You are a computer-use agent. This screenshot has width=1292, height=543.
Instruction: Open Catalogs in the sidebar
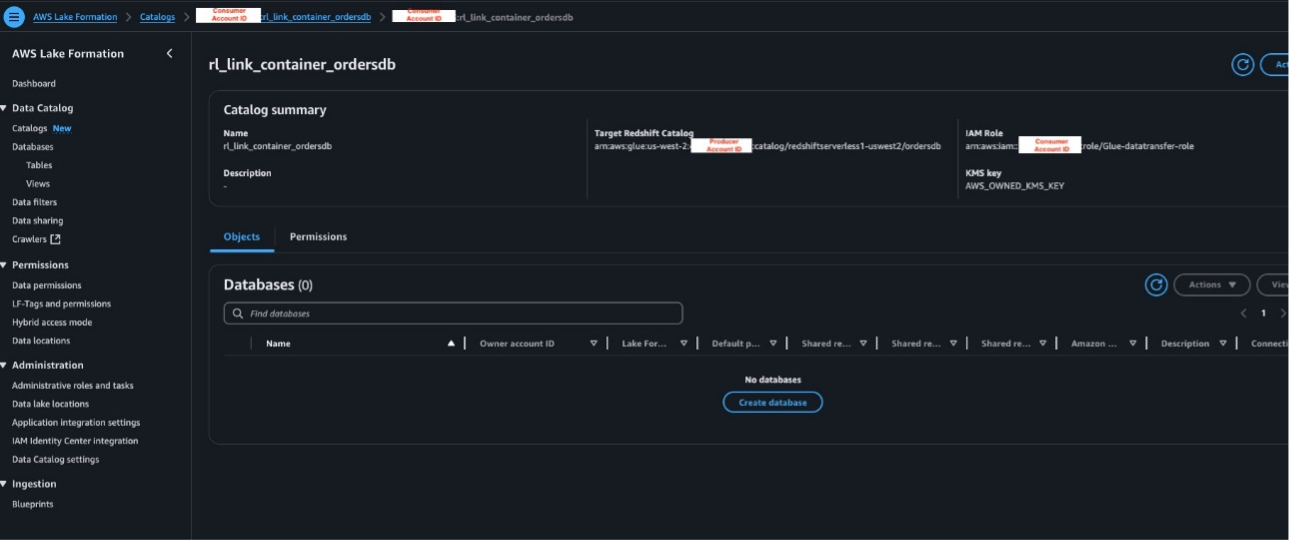pyautogui.click(x=30, y=128)
